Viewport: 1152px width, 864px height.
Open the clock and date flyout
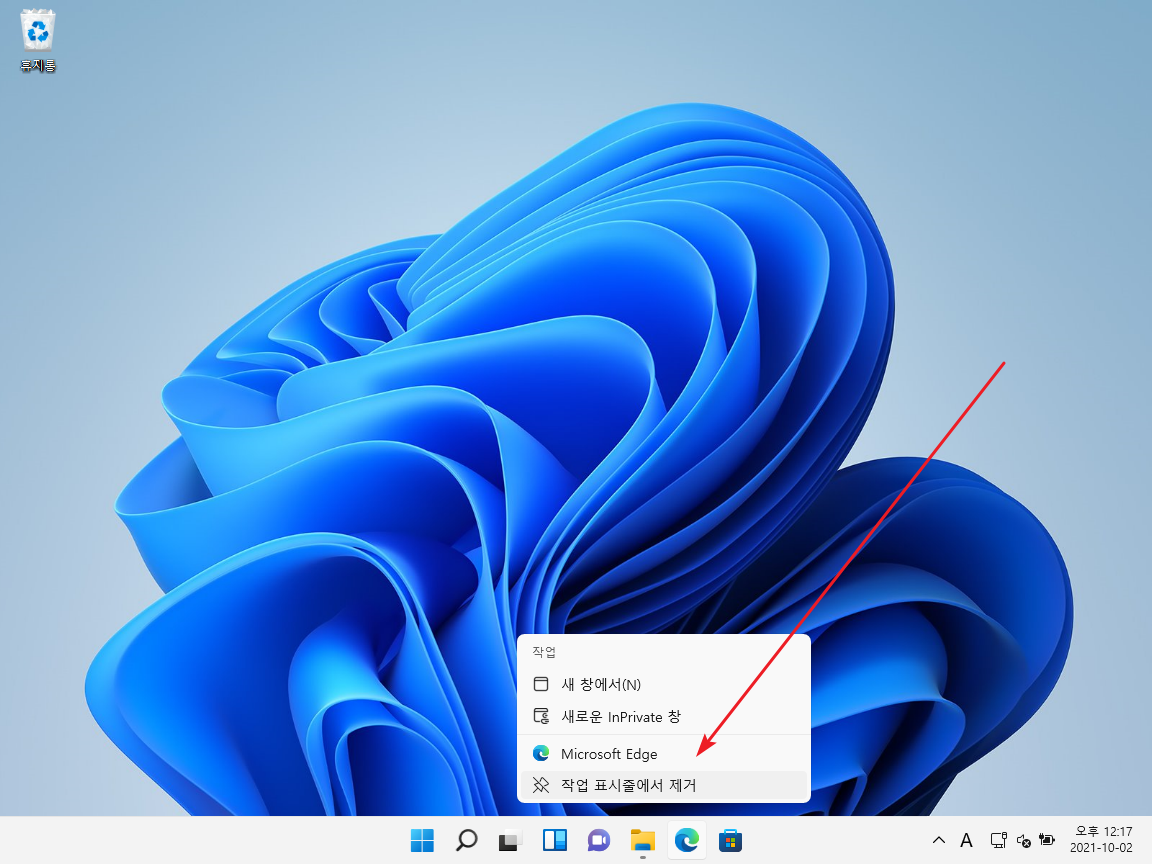tap(1101, 840)
